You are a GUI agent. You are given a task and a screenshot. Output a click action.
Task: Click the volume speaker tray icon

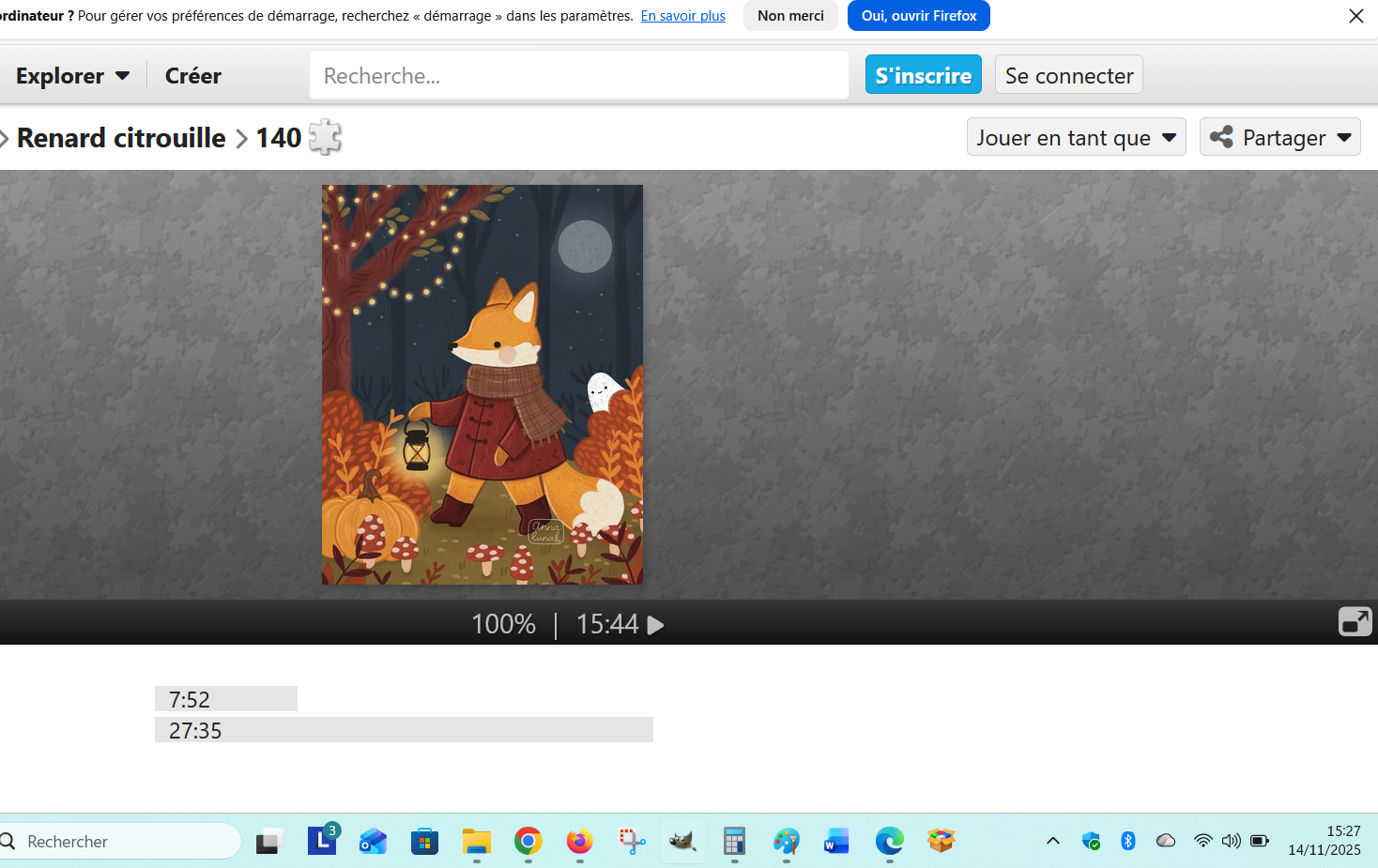coord(1231,841)
